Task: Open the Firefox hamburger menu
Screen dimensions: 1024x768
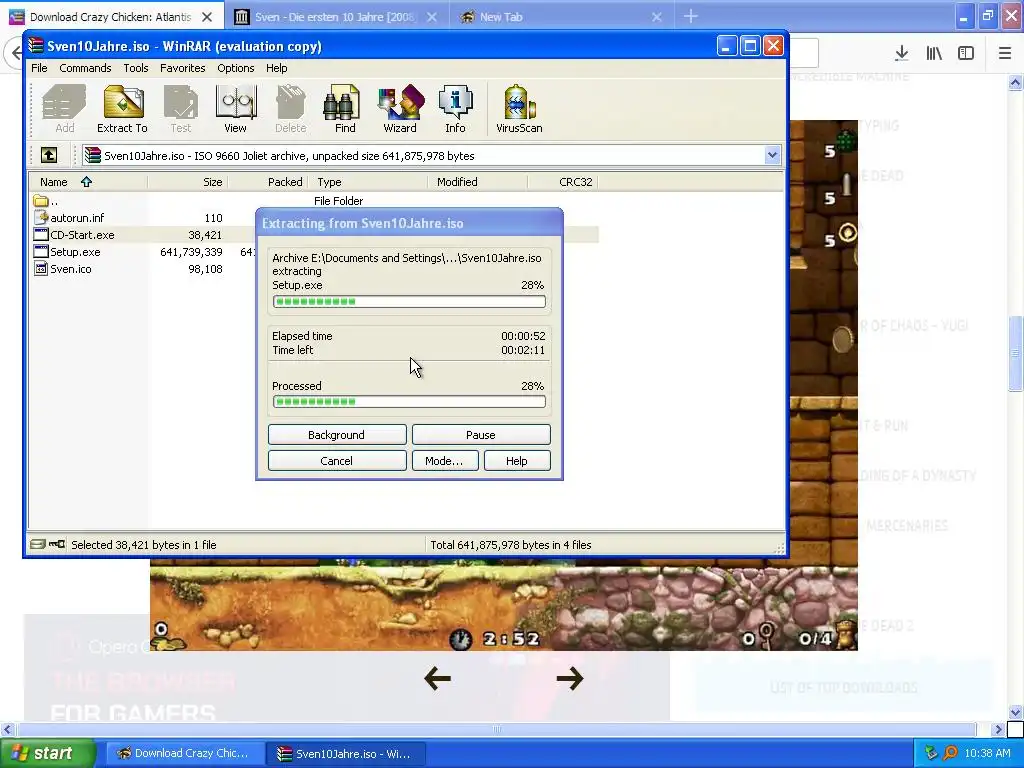Action: pyautogui.click(x=1005, y=53)
